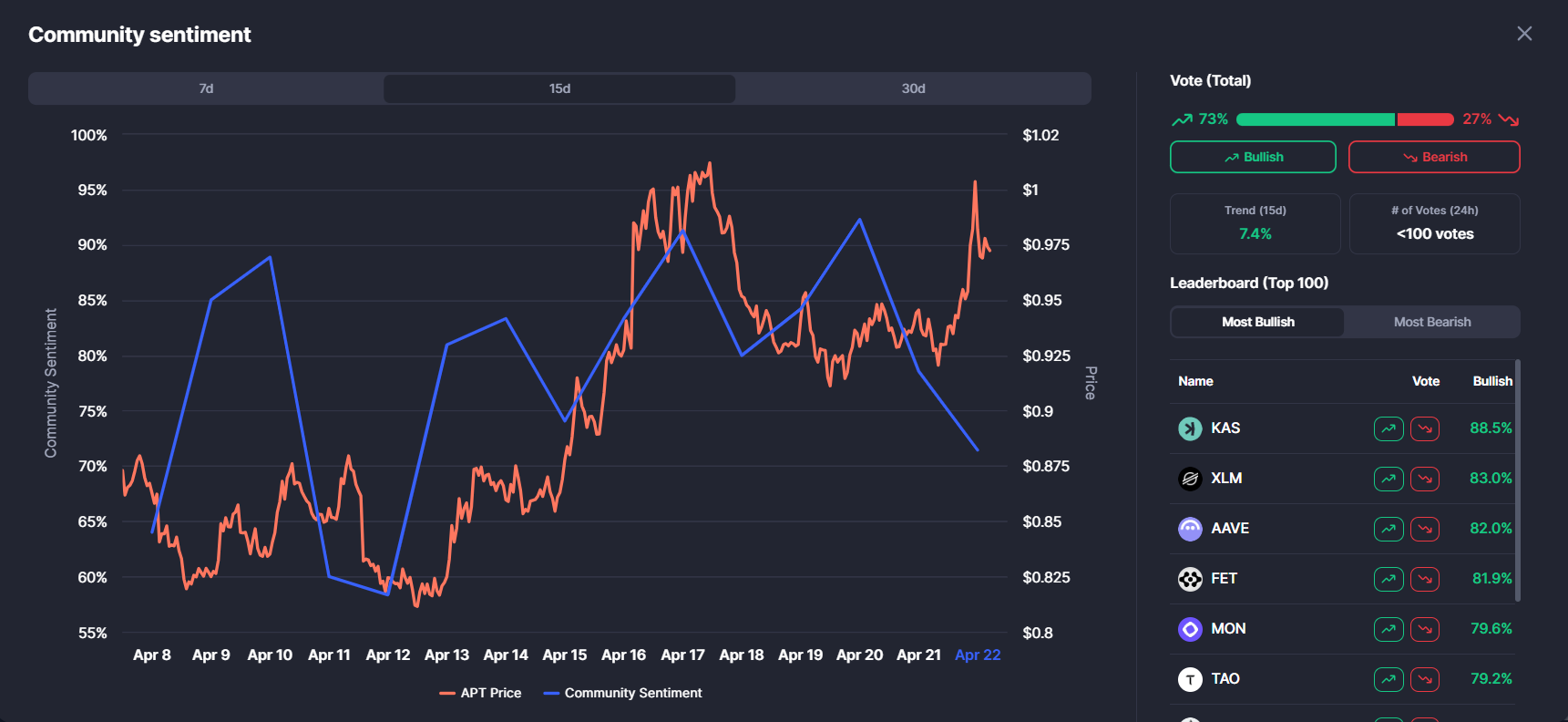Click the FET coin logo icon

click(1190, 579)
